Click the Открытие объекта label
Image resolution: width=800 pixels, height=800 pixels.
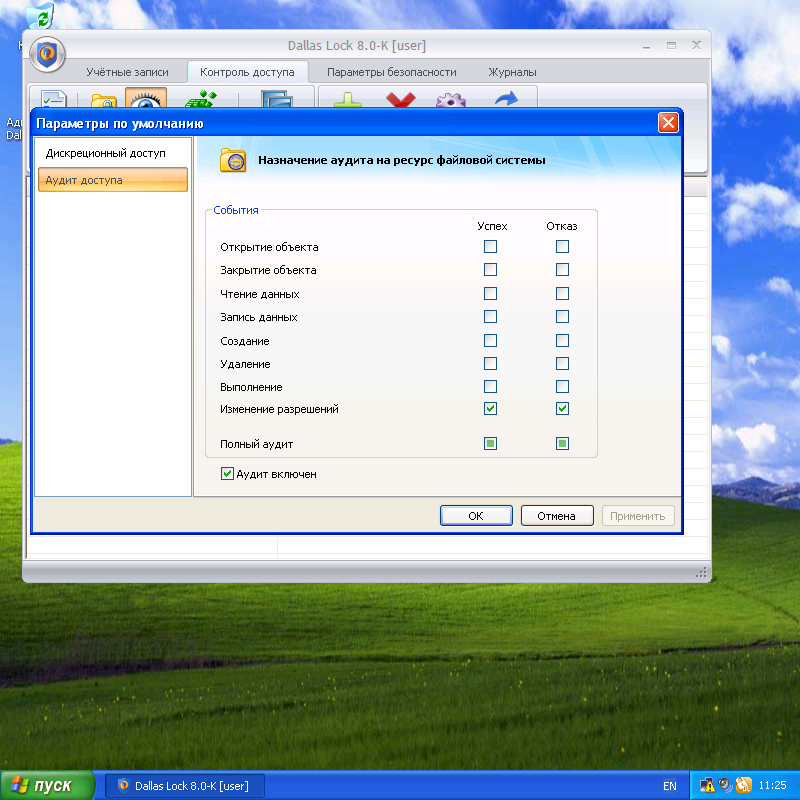pos(269,247)
